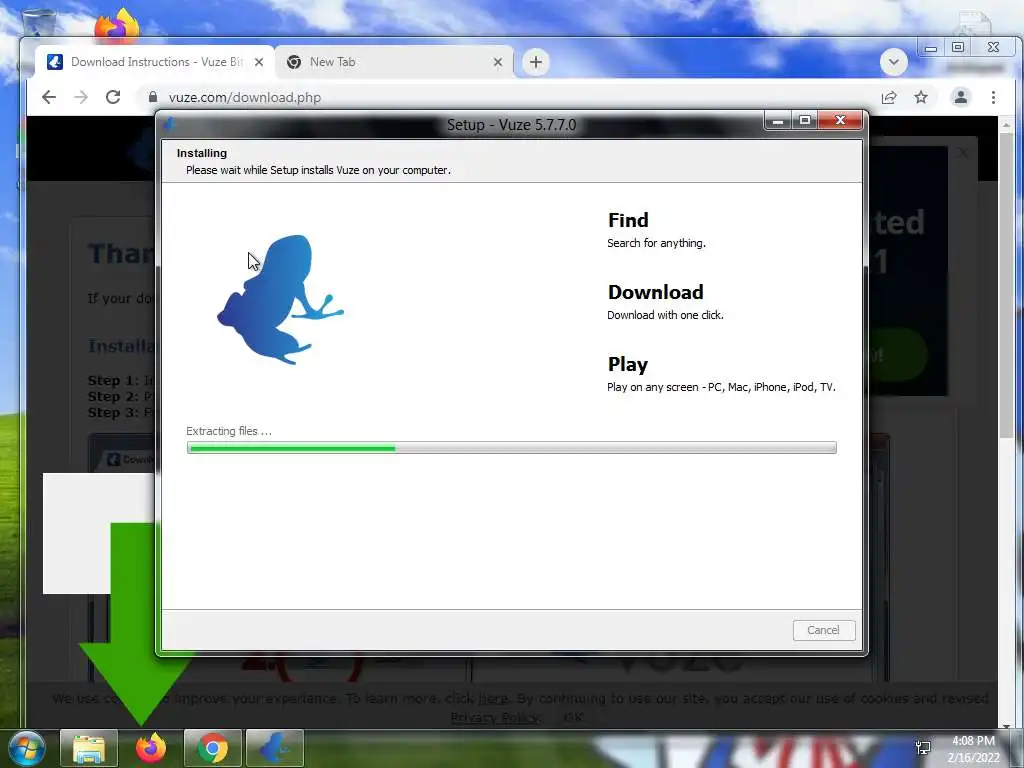Click the Chrome icon on the New Tab tab
1024x768 pixels.
pyautogui.click(x=294, y=62)
